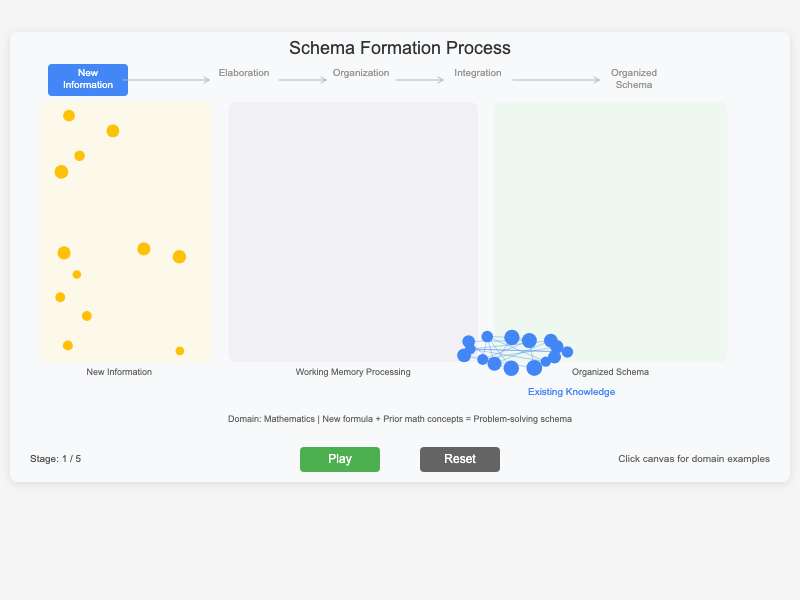Screen dimensions: 800x600
Task: Activate the Organization stage
Action: (x=360, y=72)
